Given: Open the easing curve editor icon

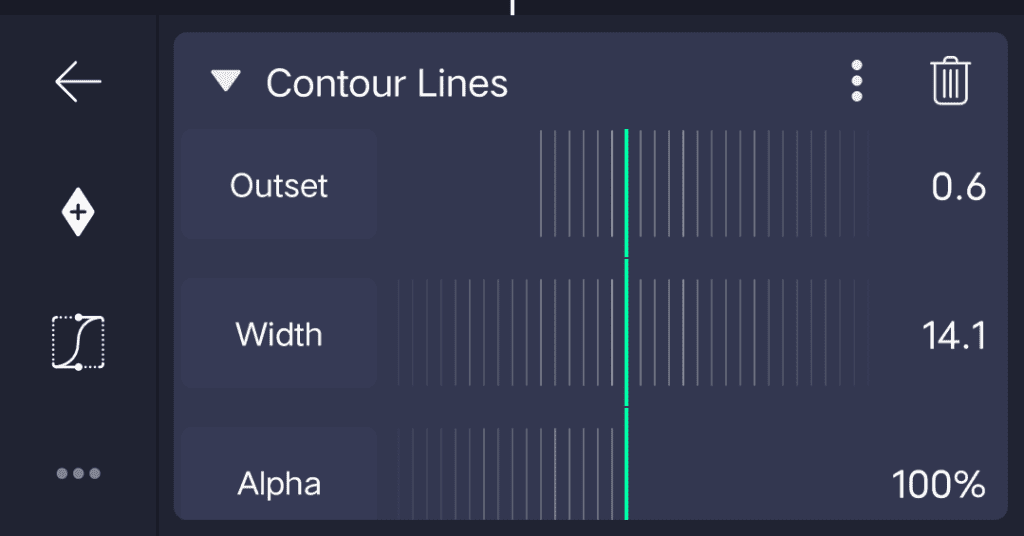Looking at the screenshot, I should pyautogui.click(x=78, y=342).
